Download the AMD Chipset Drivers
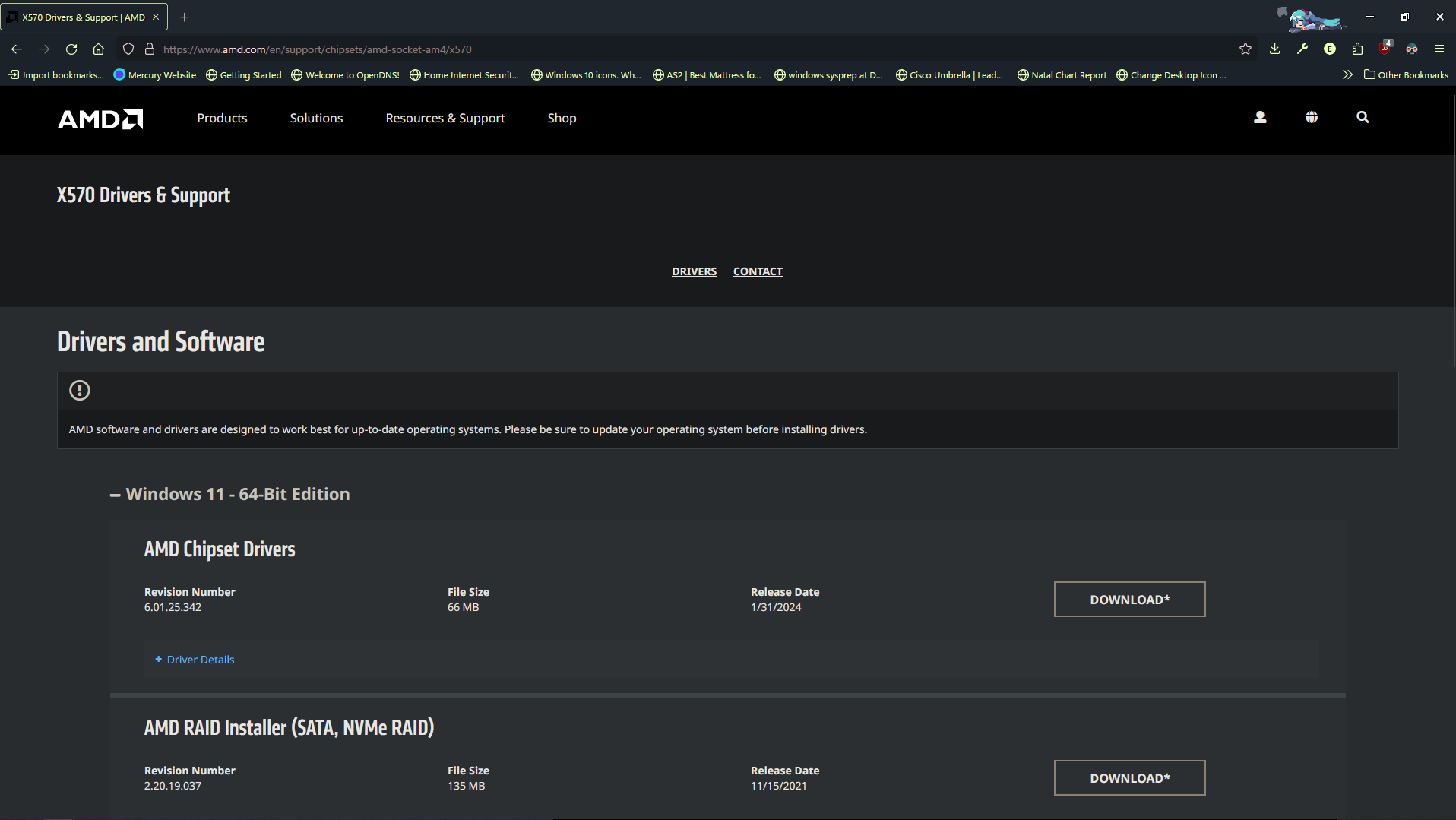Viewport: 1456px width, 820px height. [x=1129, y=600]
